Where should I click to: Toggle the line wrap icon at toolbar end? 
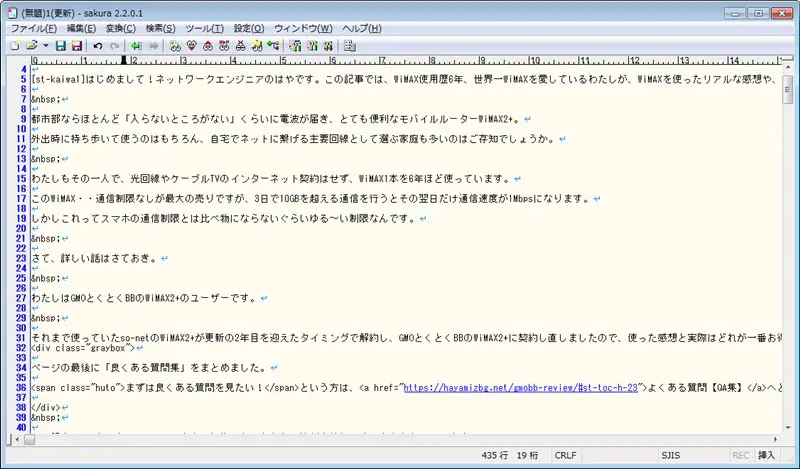click(349, 45)
